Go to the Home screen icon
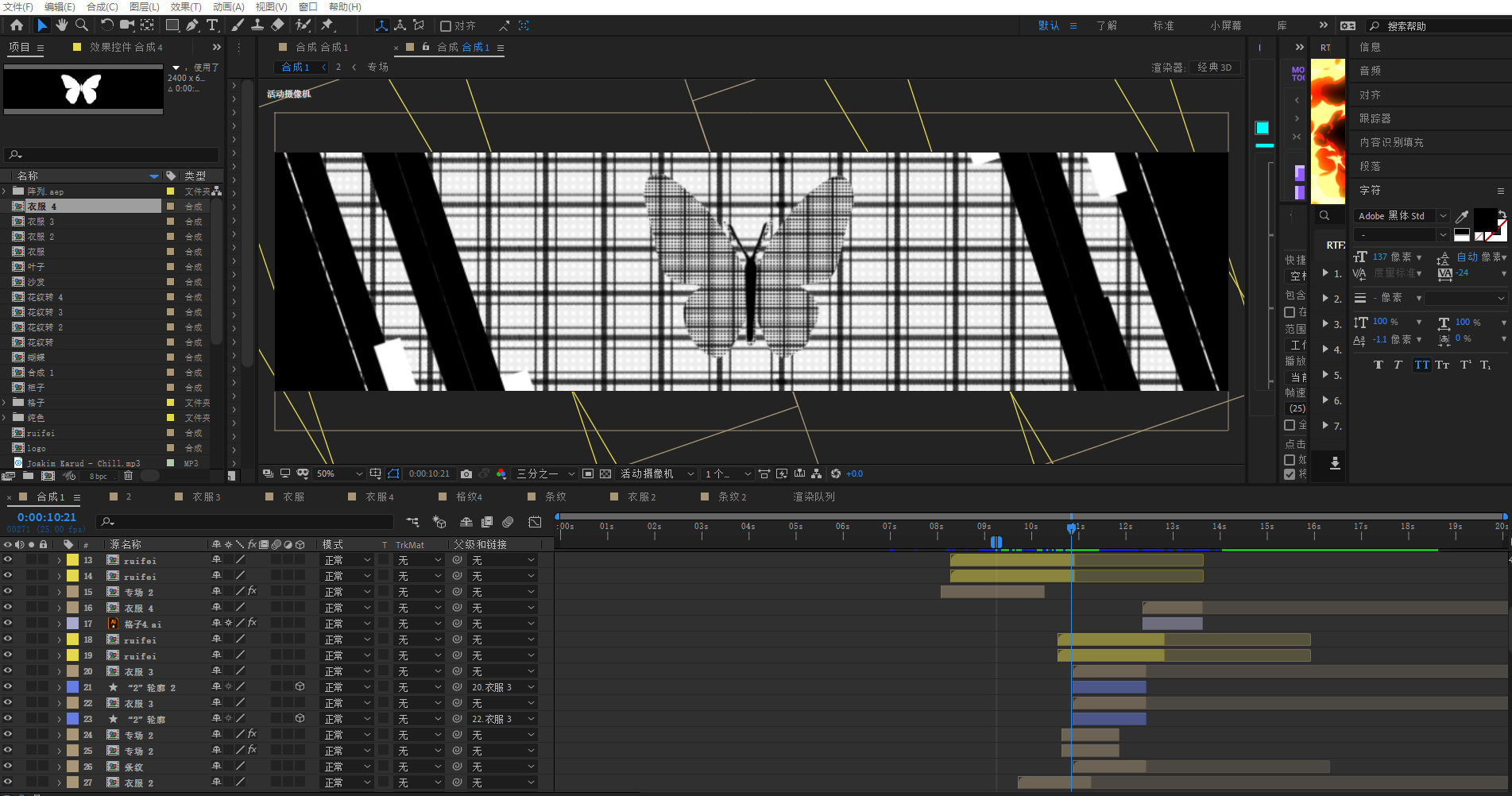1512x796 pixels. pyautogui.click(x=17, y=25)
